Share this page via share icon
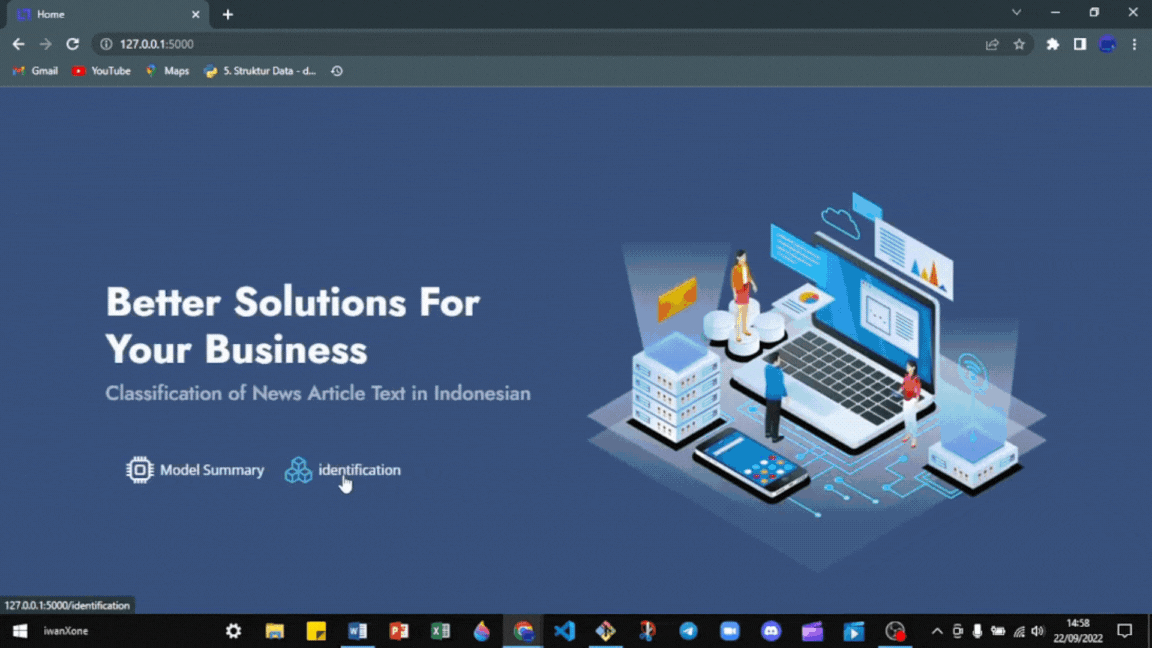 [x=992, y=44]
